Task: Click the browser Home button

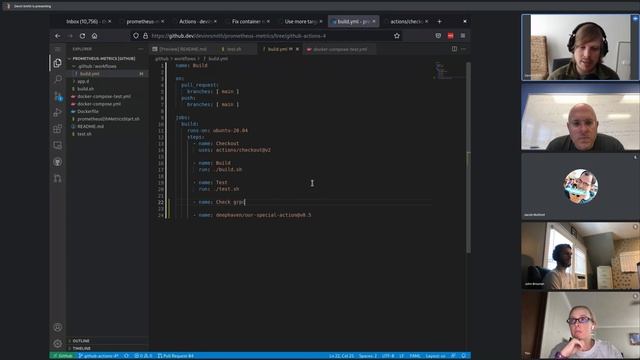Action: 94,36
